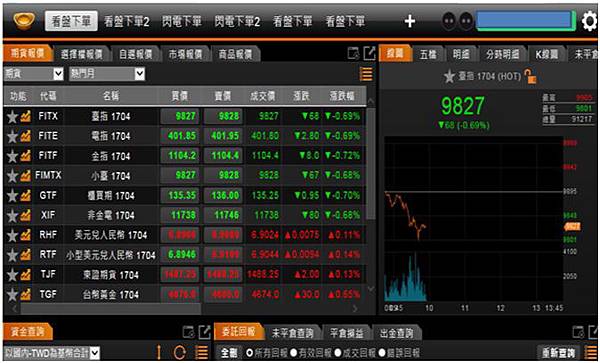Pop out the 資金查詢 panel
Image resolution: width=600 pixels, height=363 pixels.
pos(205,332)
